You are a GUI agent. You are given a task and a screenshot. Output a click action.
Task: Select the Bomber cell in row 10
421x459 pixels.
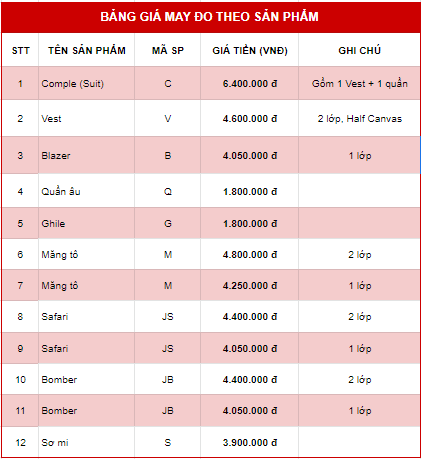(x=87, y=379)
